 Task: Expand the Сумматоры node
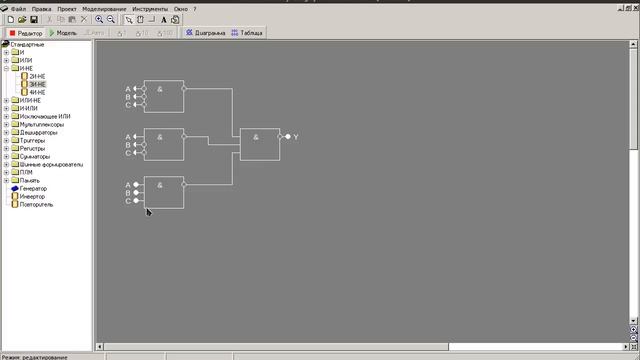click(x=6, y=157)
